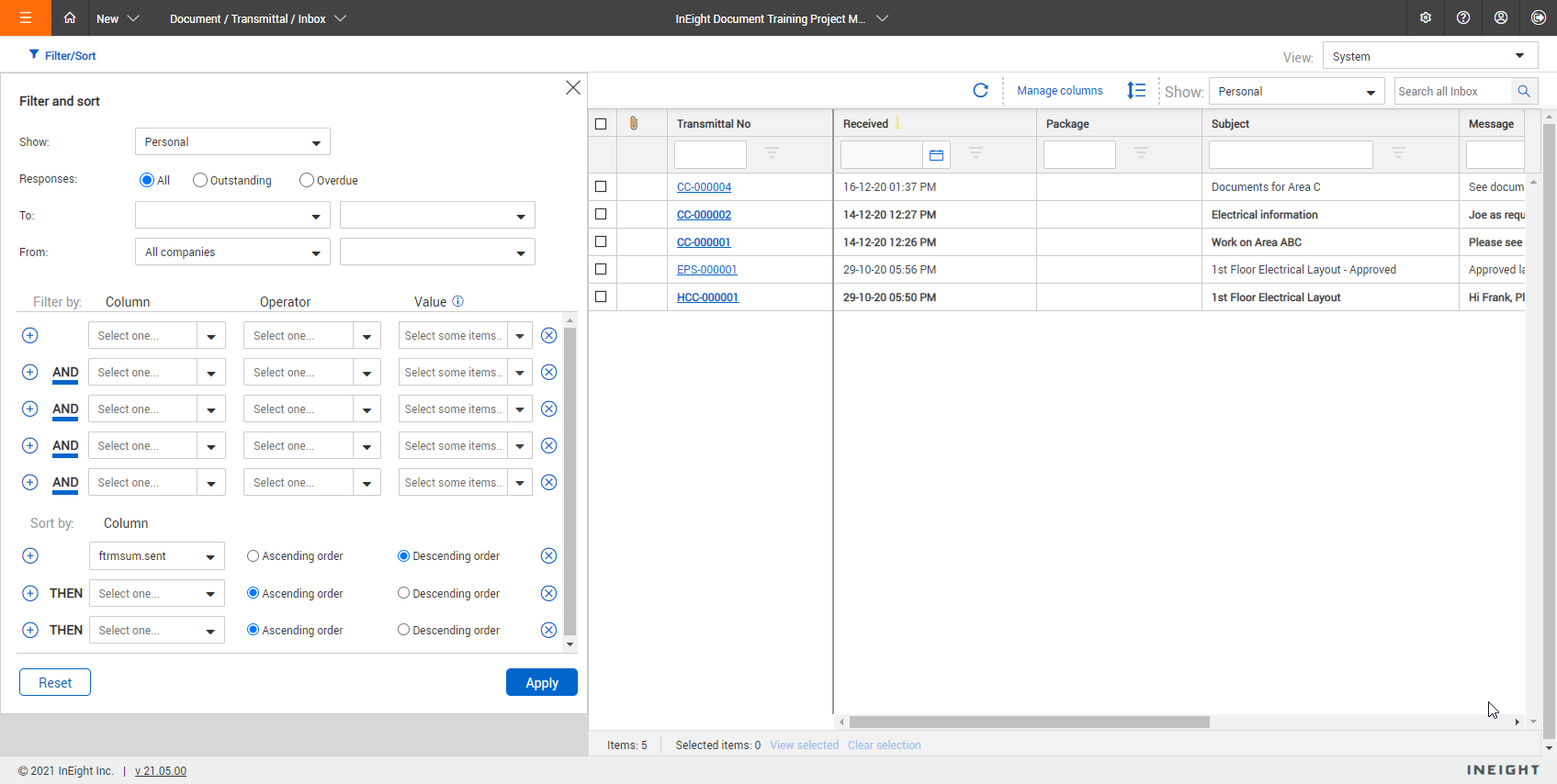
Task: Close the Filter and sort panel
Action: (572, 87)
